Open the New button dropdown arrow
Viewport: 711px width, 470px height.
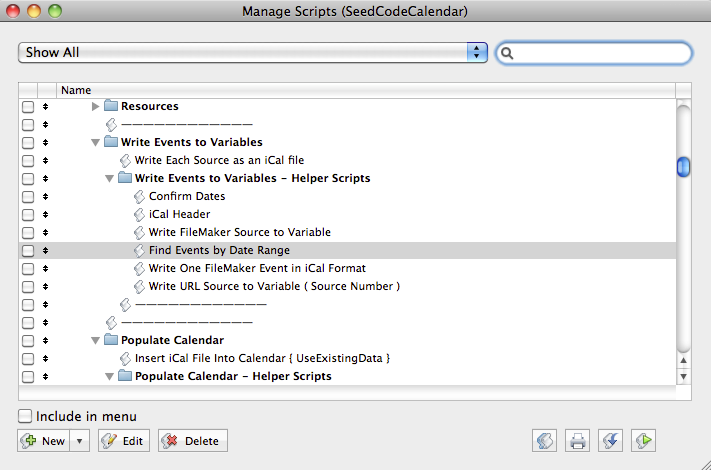pyautogui.click(x=80, y=441)
